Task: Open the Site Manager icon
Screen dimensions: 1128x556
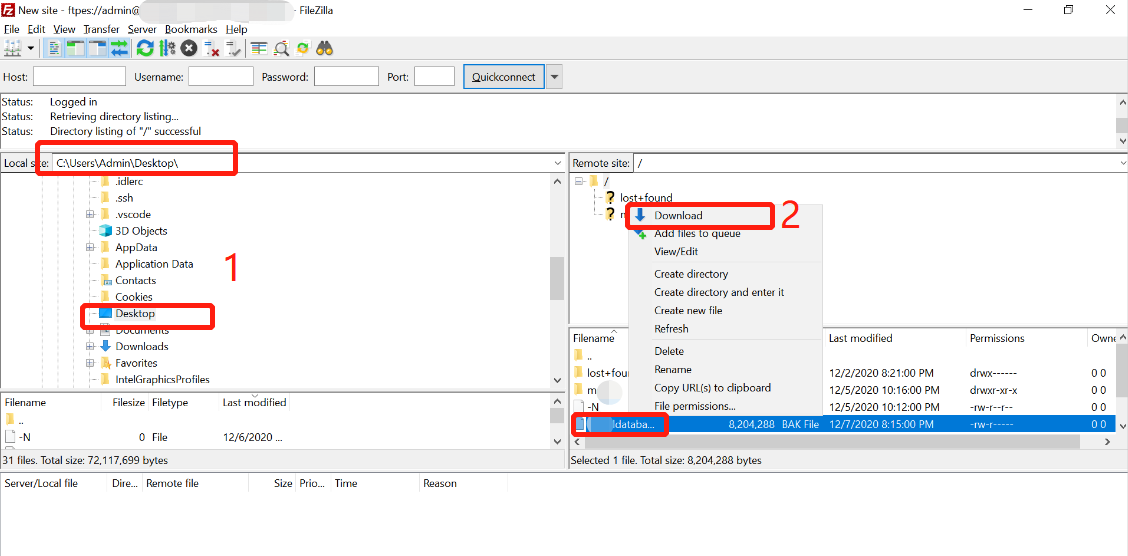Action: point(12,48)
